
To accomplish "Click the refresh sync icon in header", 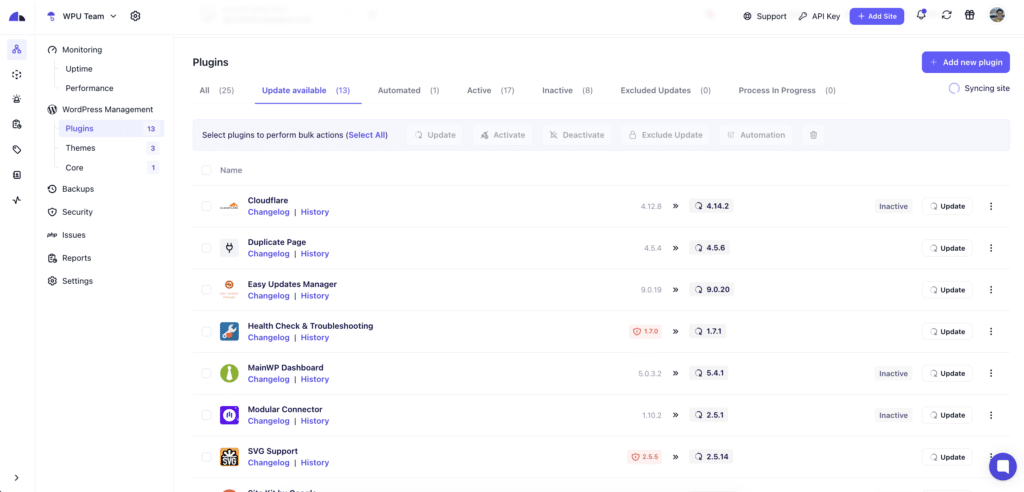I will pos(946,16).
